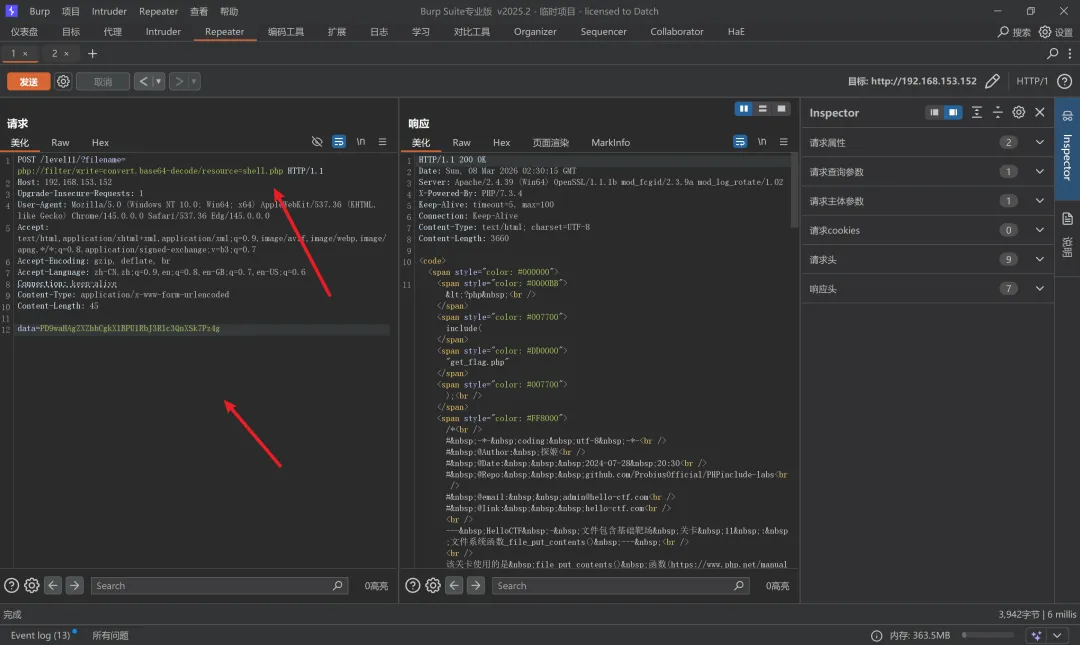The height and width of the screenshot is (645, 1080).
Task: Click the search icon in tab bar
Action: [1052, 54]
